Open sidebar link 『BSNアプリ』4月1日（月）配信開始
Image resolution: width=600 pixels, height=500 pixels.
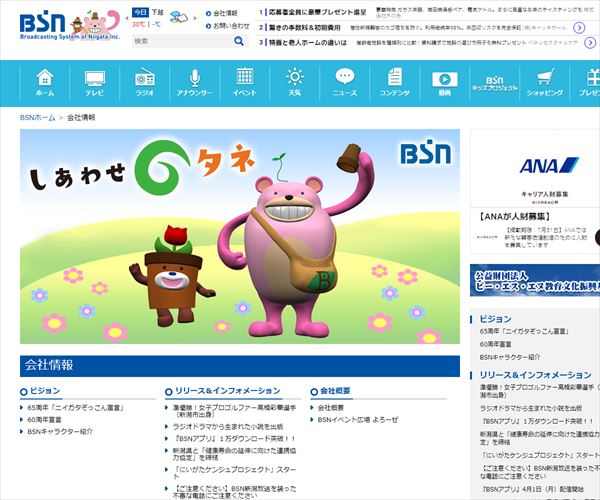(533, 489)
